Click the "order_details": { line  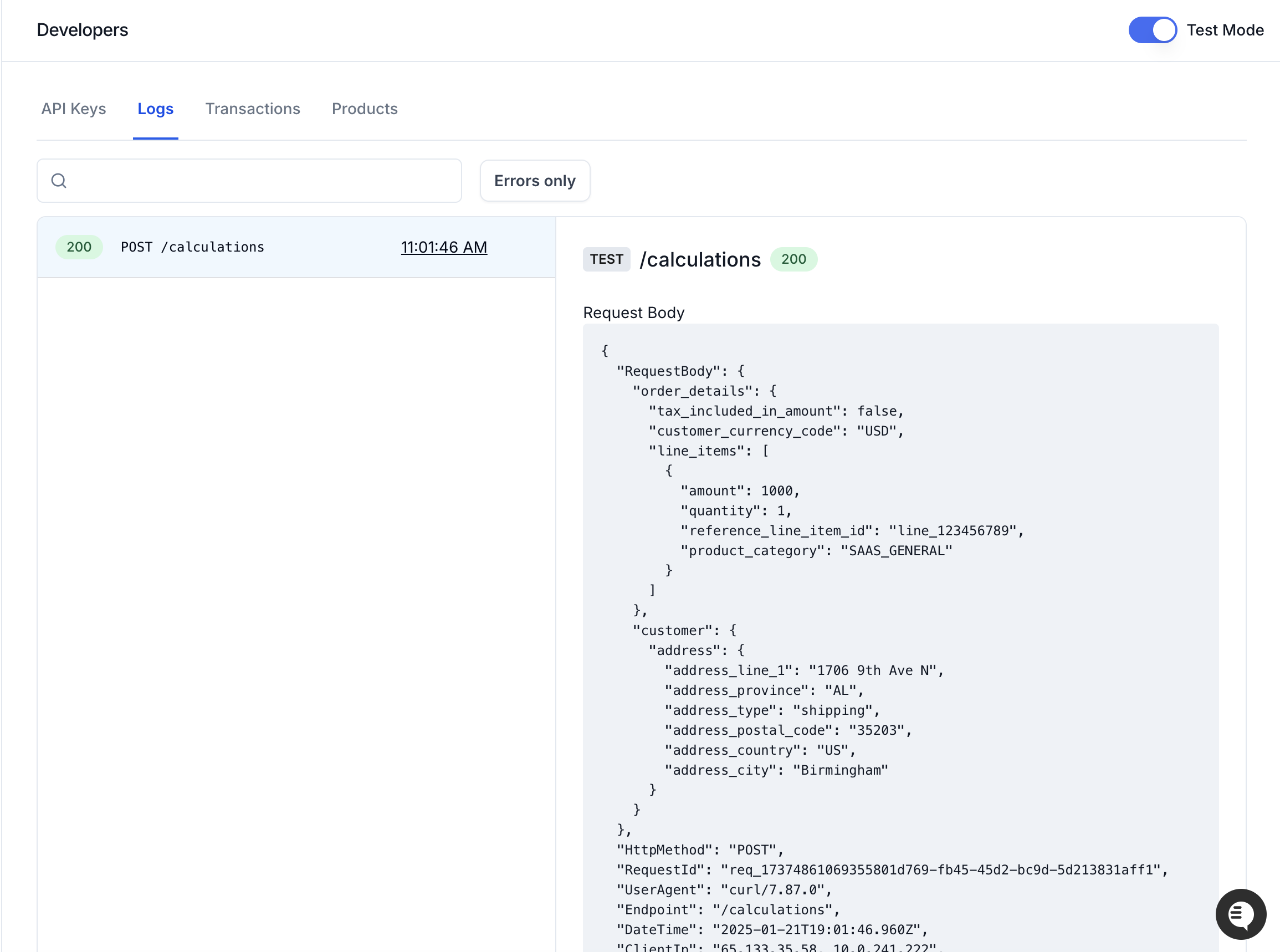click(x=705, y=391)
